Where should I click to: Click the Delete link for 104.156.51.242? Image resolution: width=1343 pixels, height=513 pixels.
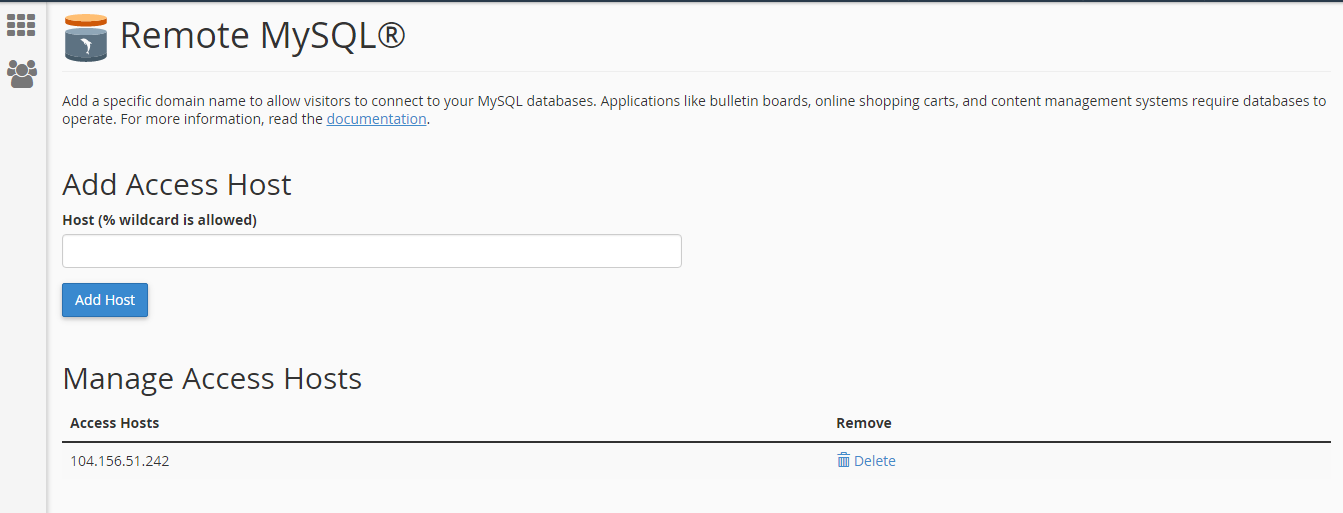pyautogui.click(x=874, y=461)
